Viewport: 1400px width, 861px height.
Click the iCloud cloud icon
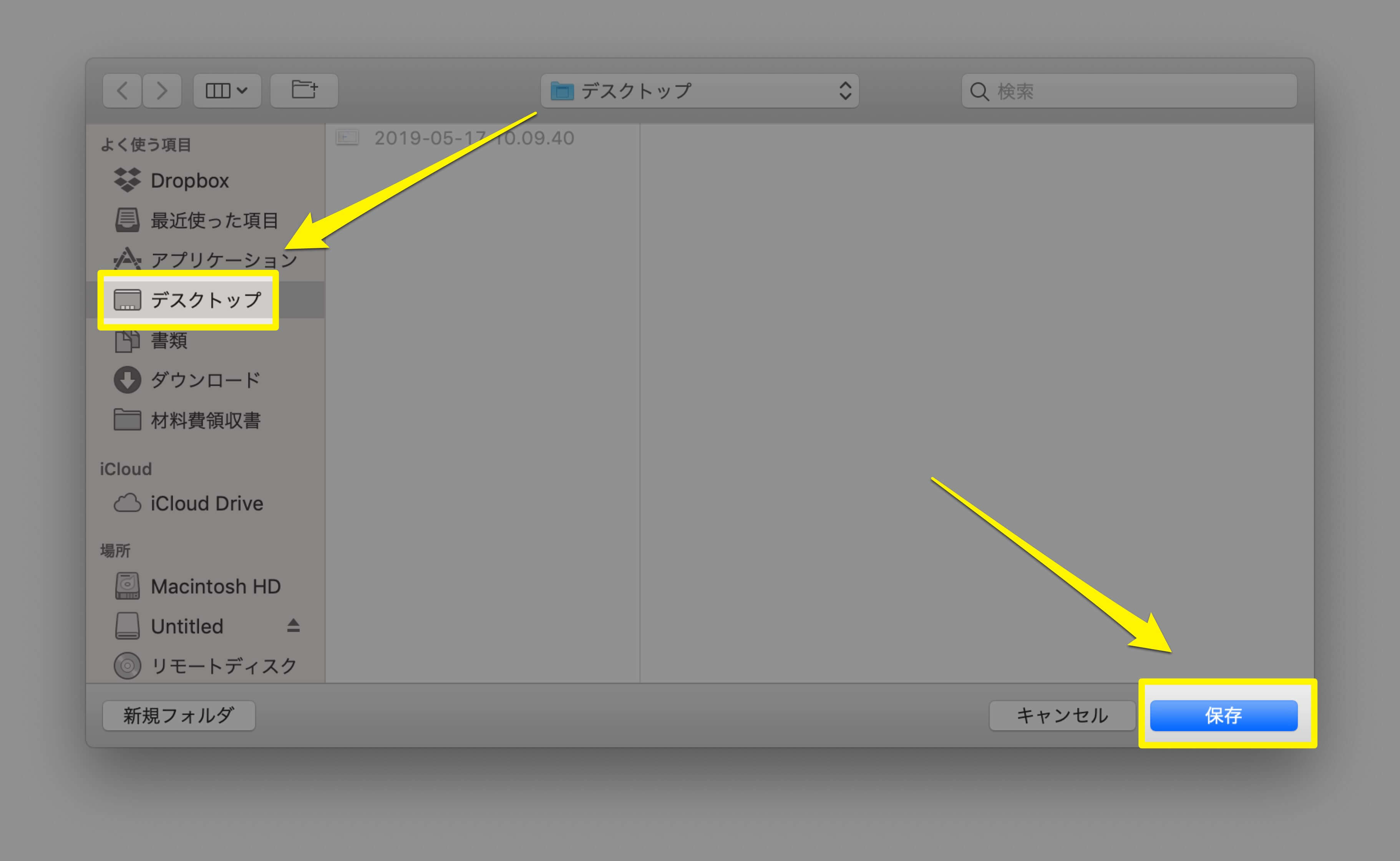[x=128, y=504]
